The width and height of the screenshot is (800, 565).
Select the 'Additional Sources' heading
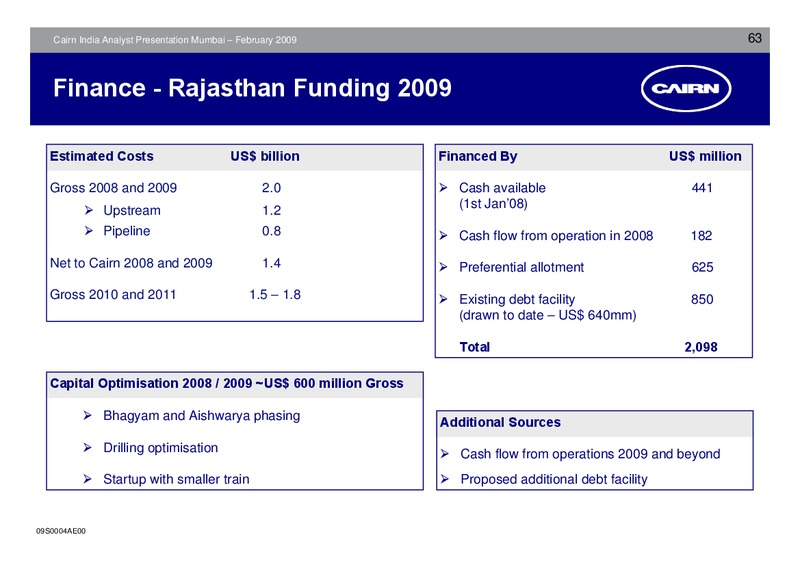[500, 422]
